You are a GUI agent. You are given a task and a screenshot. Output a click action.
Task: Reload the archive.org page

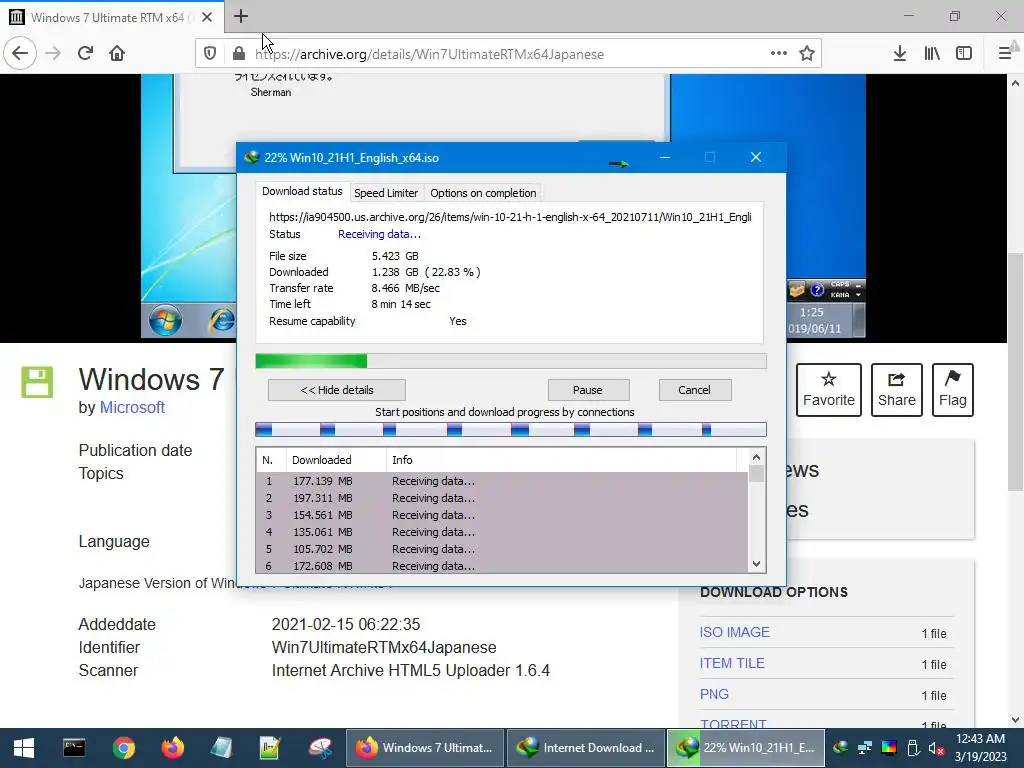click(x=85, y=54)
